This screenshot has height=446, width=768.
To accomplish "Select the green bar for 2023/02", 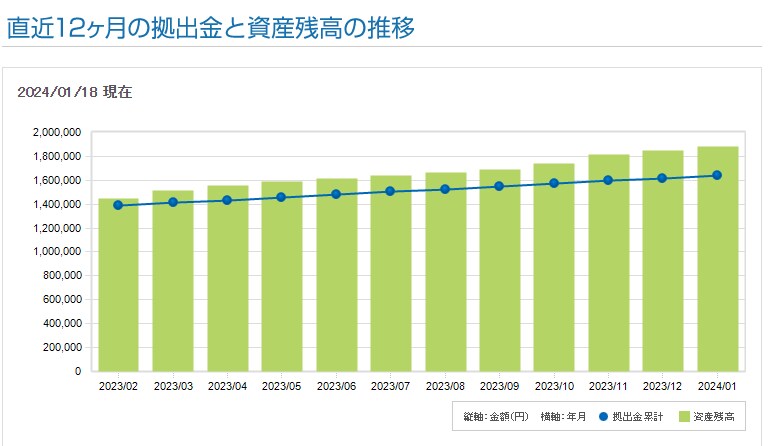I will [x=119, y=285].
